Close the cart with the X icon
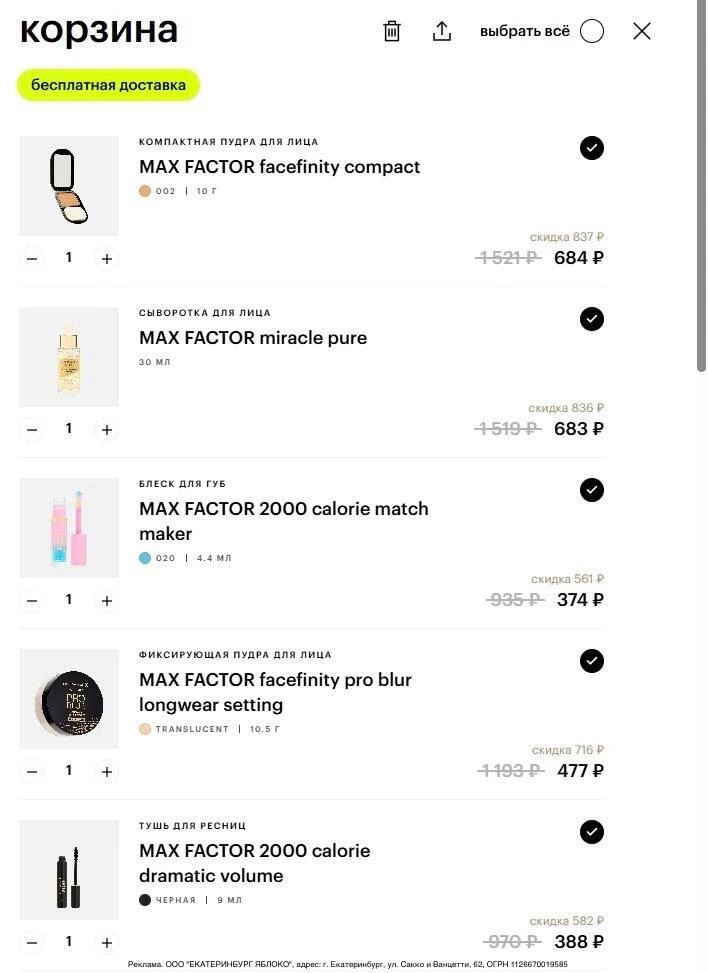Screen dimensions: 708x973 click(642, 31)
